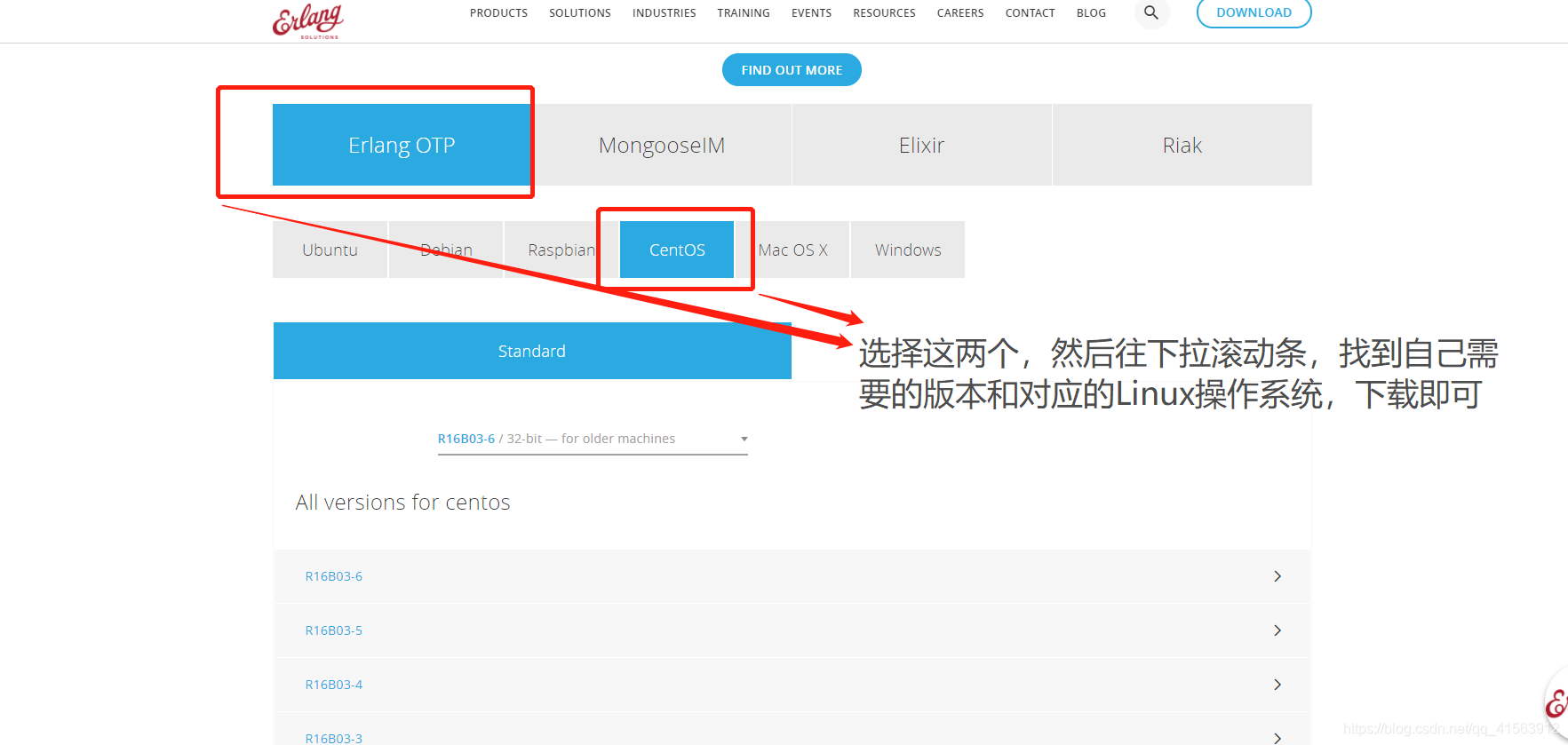The width and height of the screenshot is (1568, 745).
Task: Choose the Windows platform tab
Action: coord(908,250)
